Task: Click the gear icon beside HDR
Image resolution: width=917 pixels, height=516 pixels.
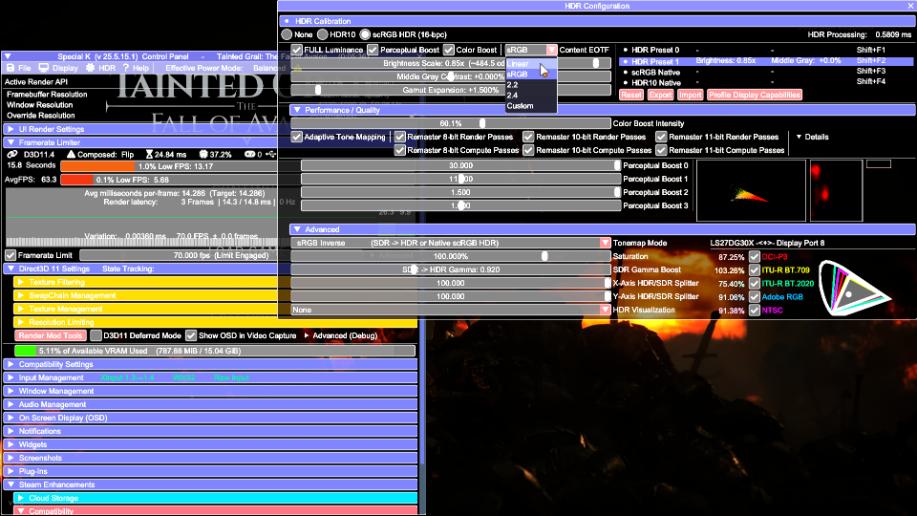Action: pyautogui.click(x=90, y=68)
